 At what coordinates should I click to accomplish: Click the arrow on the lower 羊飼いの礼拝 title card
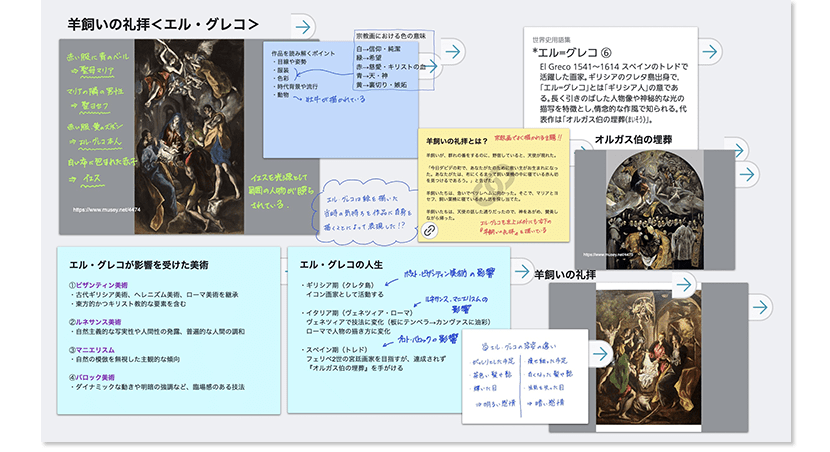coord(684,285)
